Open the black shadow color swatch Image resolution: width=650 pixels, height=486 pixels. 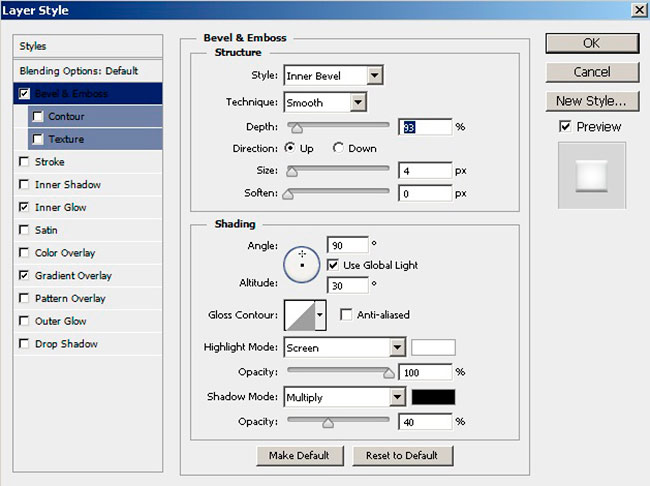[x=433, y=397]
